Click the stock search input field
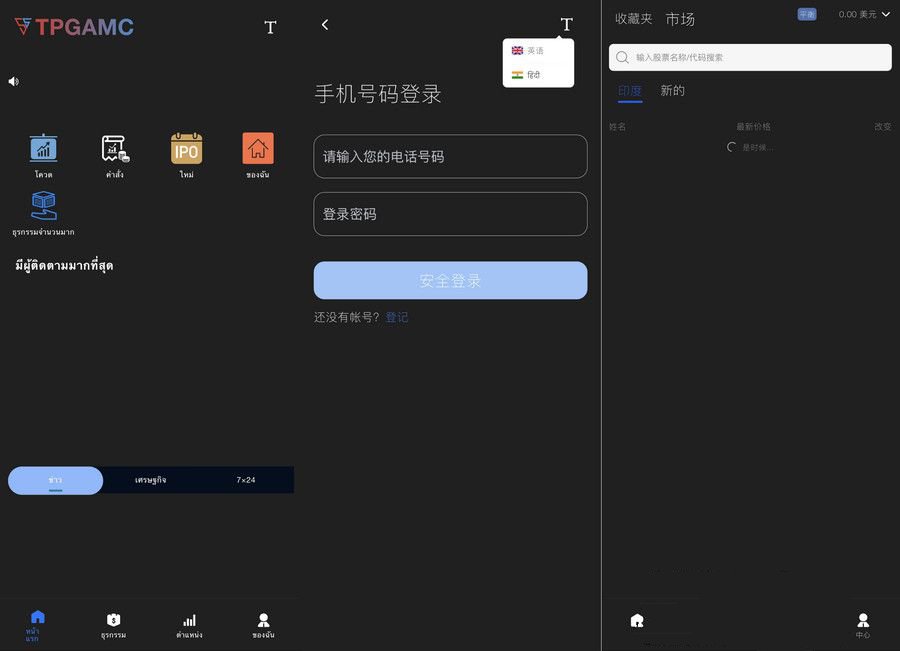This screenshot has width=900, height=651. click(x=749, y=57)
